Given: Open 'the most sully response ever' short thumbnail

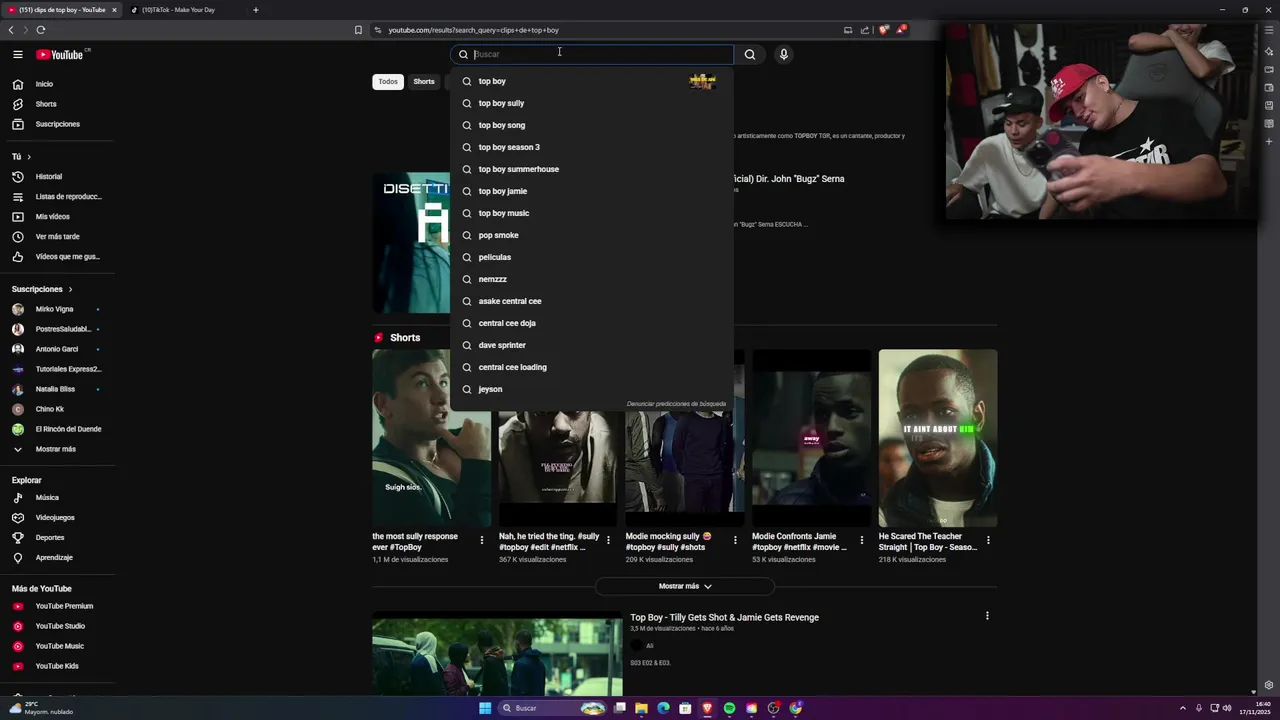Looking at the screenshot, I should click(x=432, y=437).
